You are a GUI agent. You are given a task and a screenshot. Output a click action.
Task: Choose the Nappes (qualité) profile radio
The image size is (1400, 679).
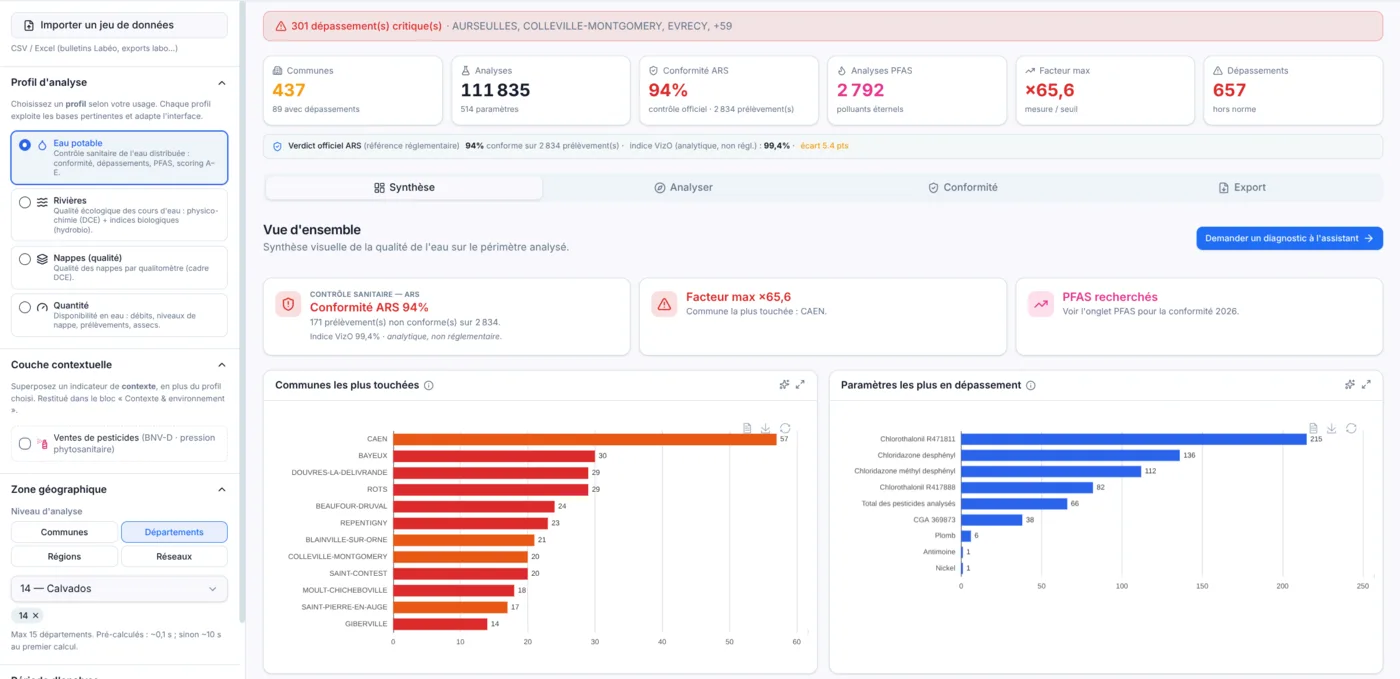[25, 259]
